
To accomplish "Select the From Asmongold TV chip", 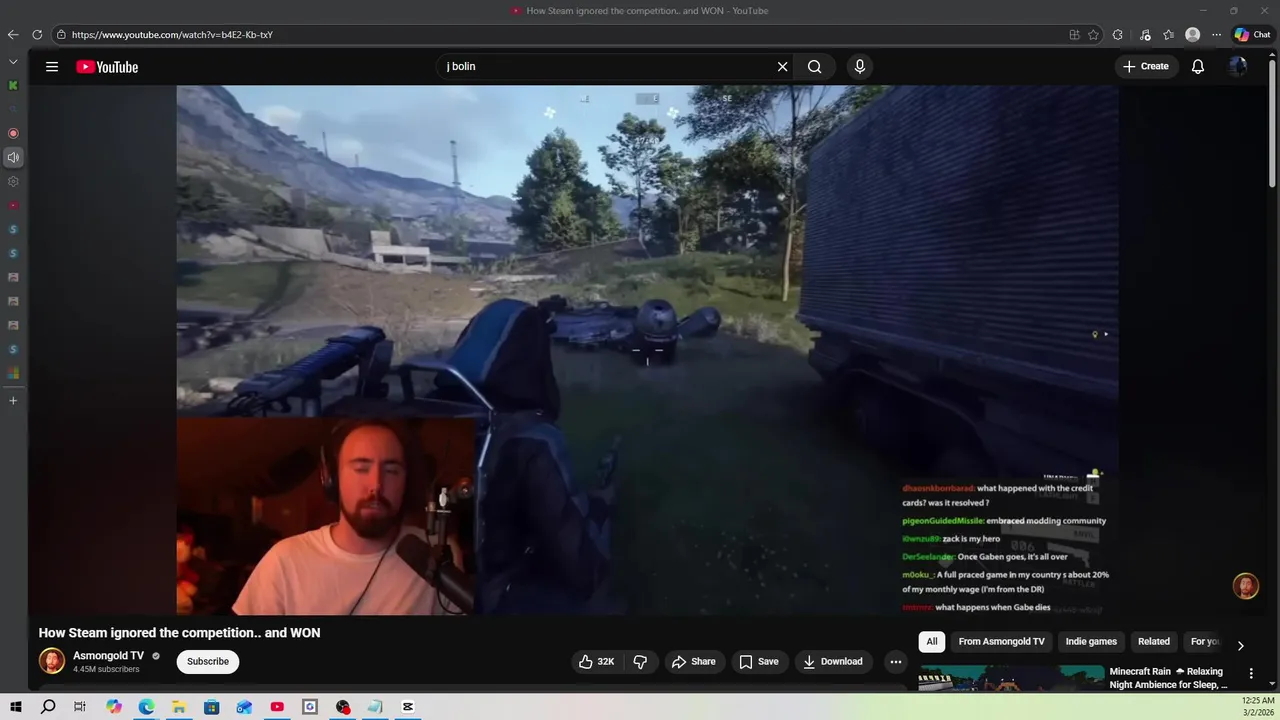I will click(1001, 642).
